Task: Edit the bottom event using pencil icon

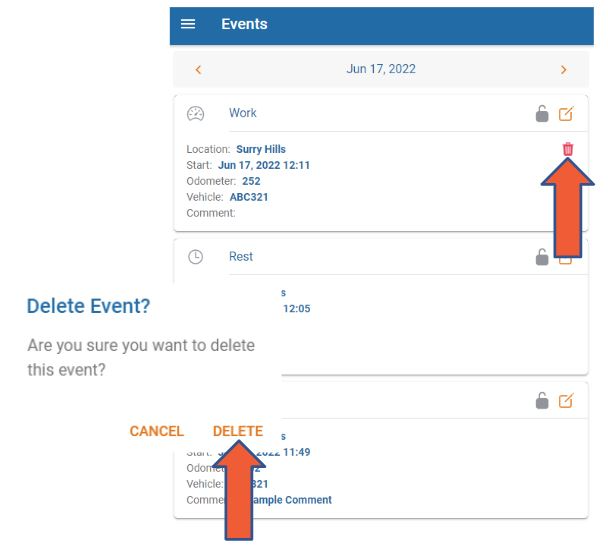Action: point(566,401)
